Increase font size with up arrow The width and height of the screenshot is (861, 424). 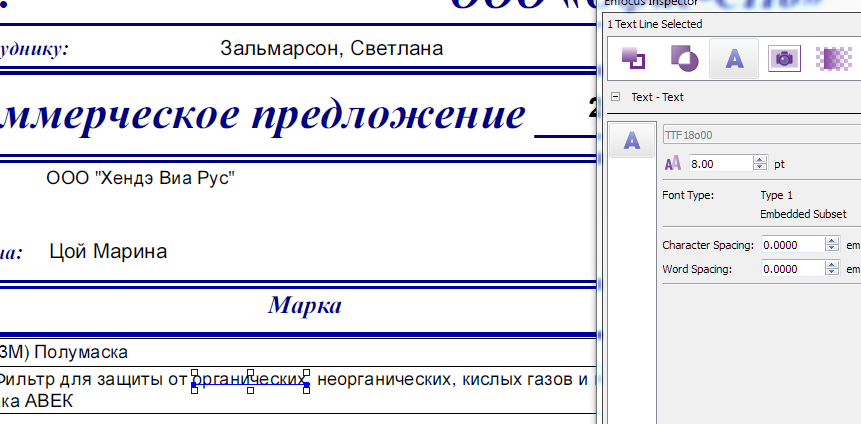(x=760, y=159)
